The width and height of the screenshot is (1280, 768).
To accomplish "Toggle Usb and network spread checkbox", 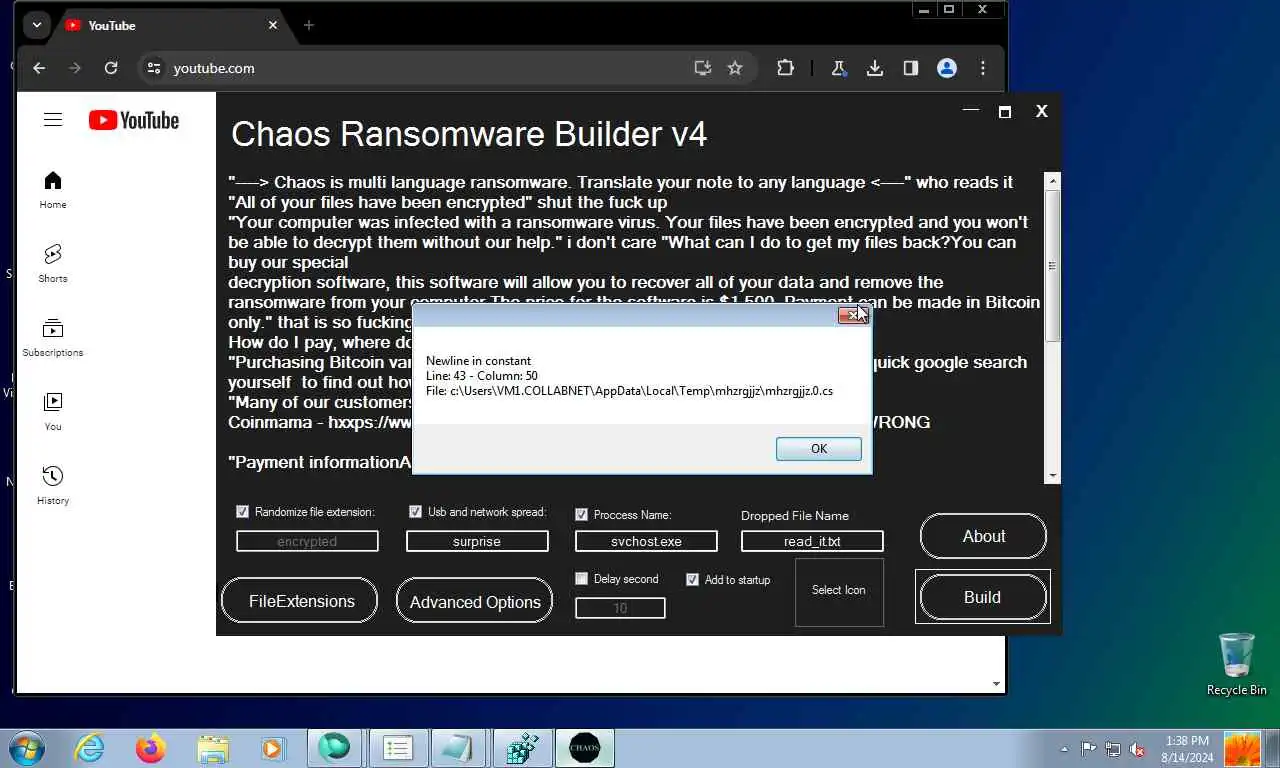I will tap(415, 511).
